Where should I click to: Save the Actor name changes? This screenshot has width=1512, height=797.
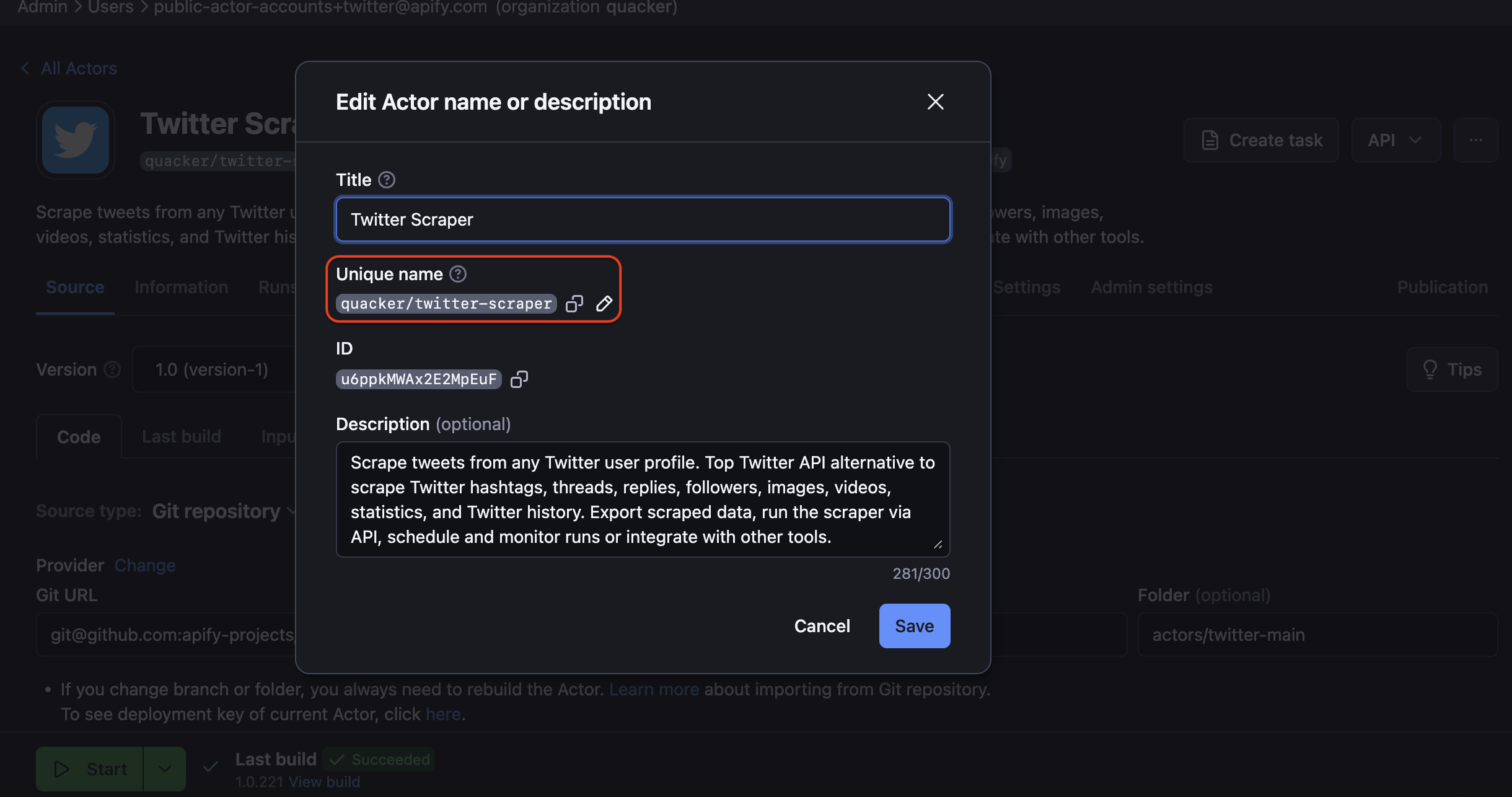coord(914,626)
